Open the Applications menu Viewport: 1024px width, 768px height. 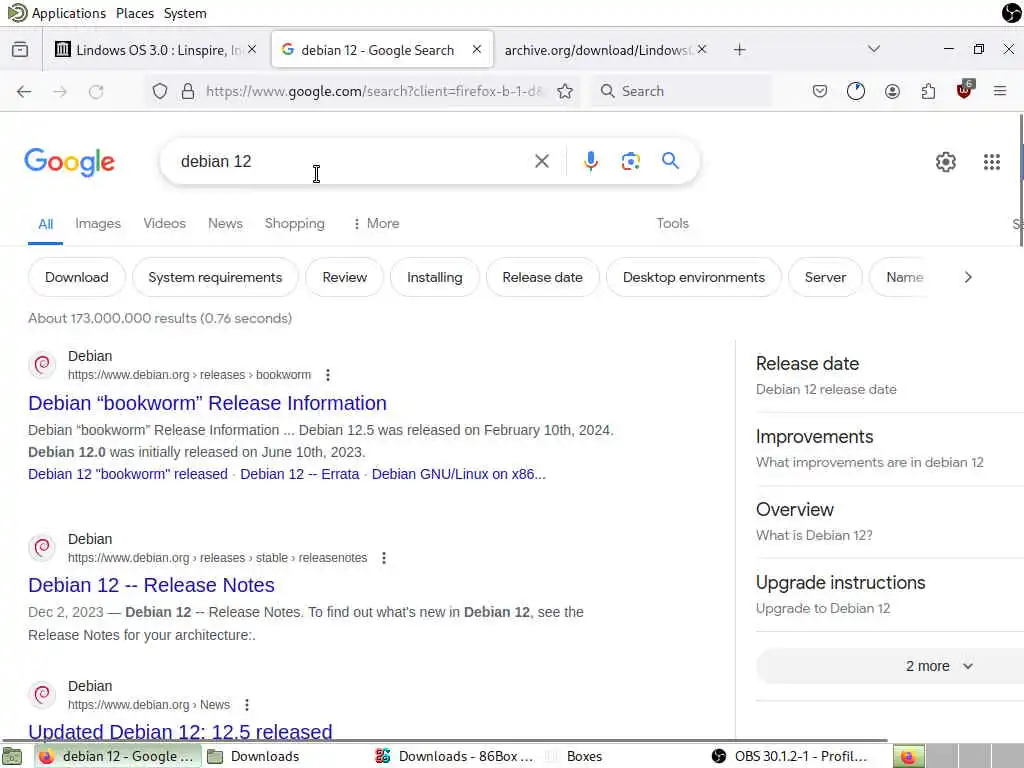[x=69, y=13]
